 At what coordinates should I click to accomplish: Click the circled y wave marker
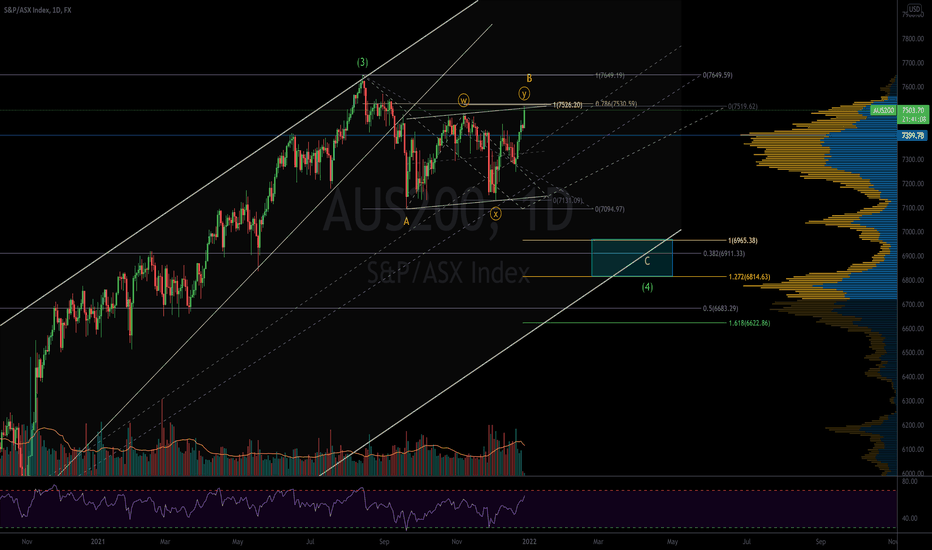coord(524,93)
